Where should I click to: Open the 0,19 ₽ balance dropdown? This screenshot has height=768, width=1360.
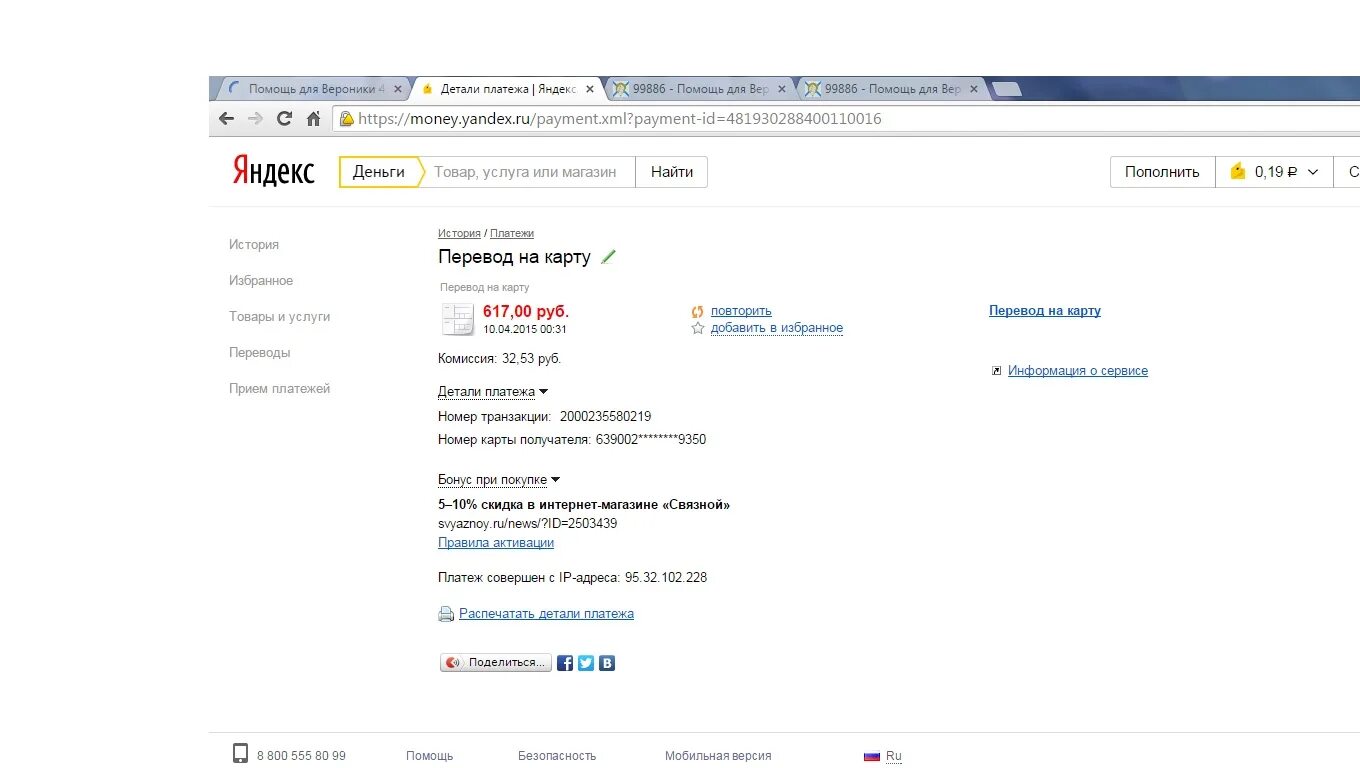click(x=1275, y=172)
